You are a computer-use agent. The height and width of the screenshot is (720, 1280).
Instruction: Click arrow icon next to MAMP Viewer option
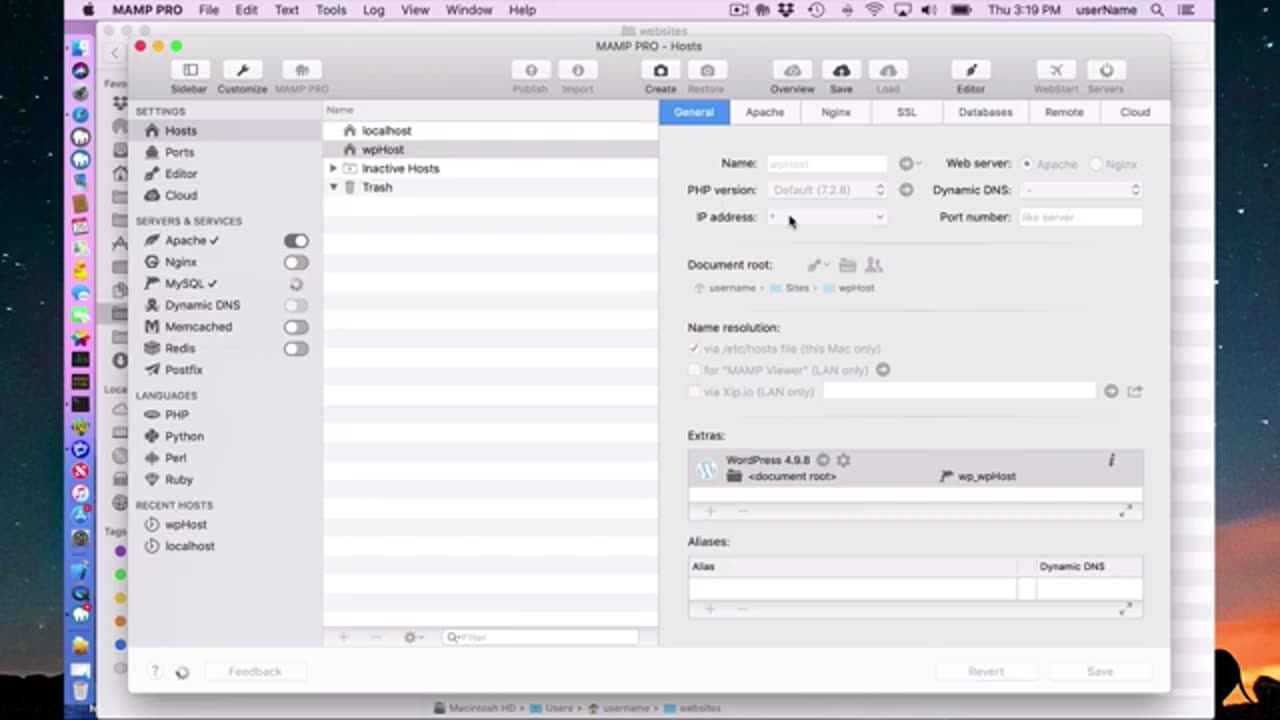click(x=883, y=370)
